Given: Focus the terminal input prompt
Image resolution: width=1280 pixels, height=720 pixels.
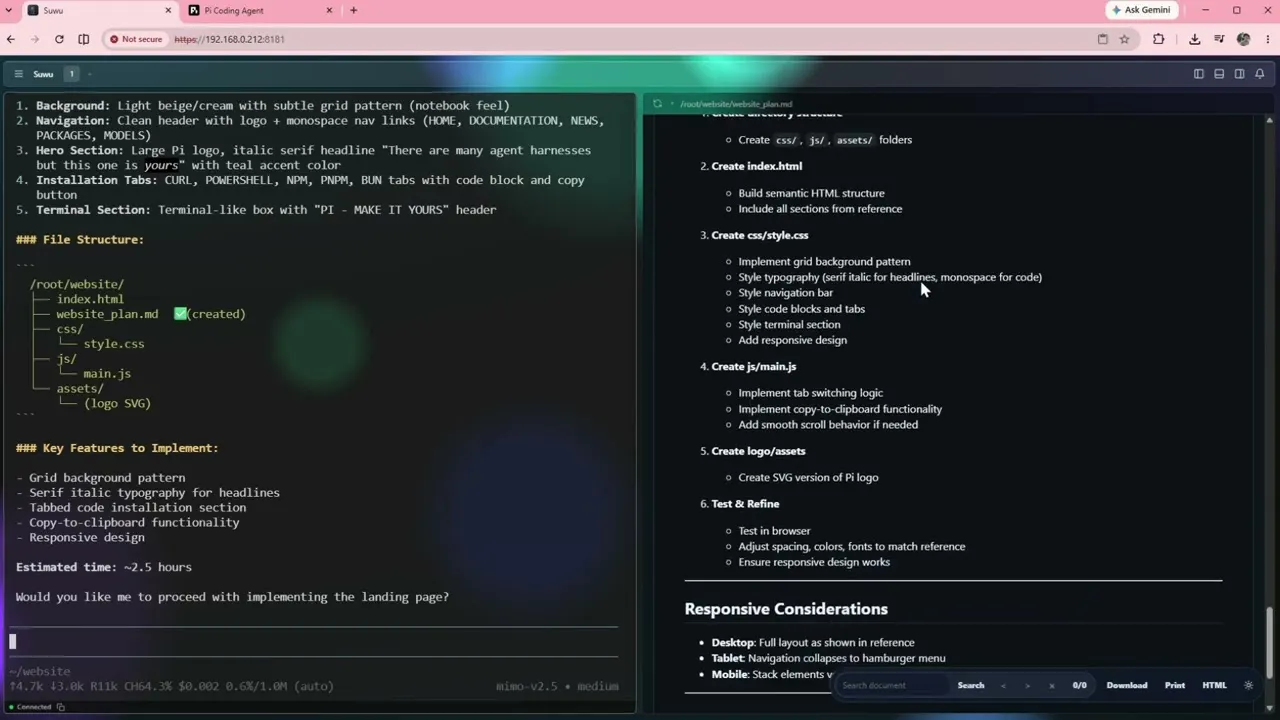Looking at the screenshot, I should [314, 642].
